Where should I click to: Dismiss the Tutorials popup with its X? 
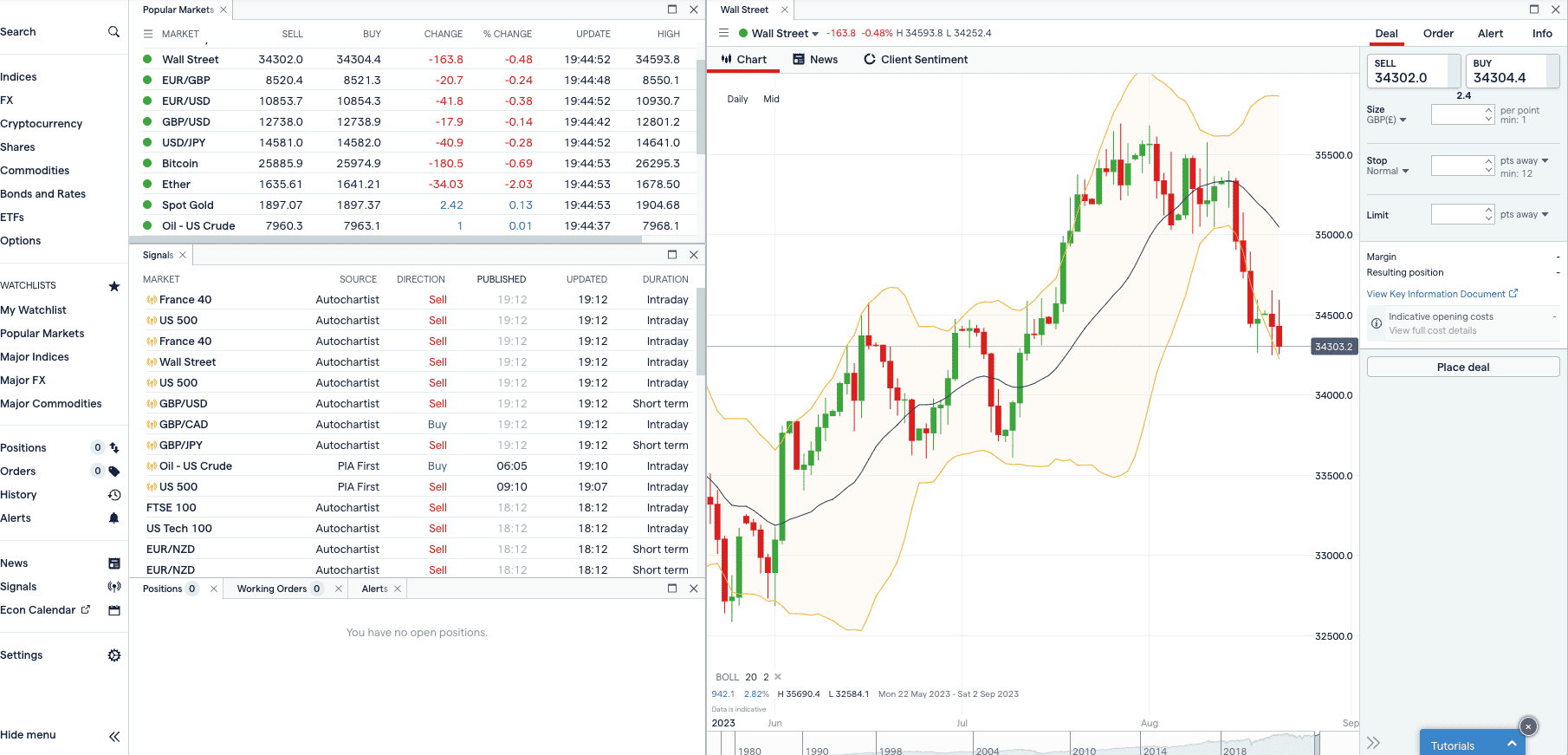click(1528, 726)
